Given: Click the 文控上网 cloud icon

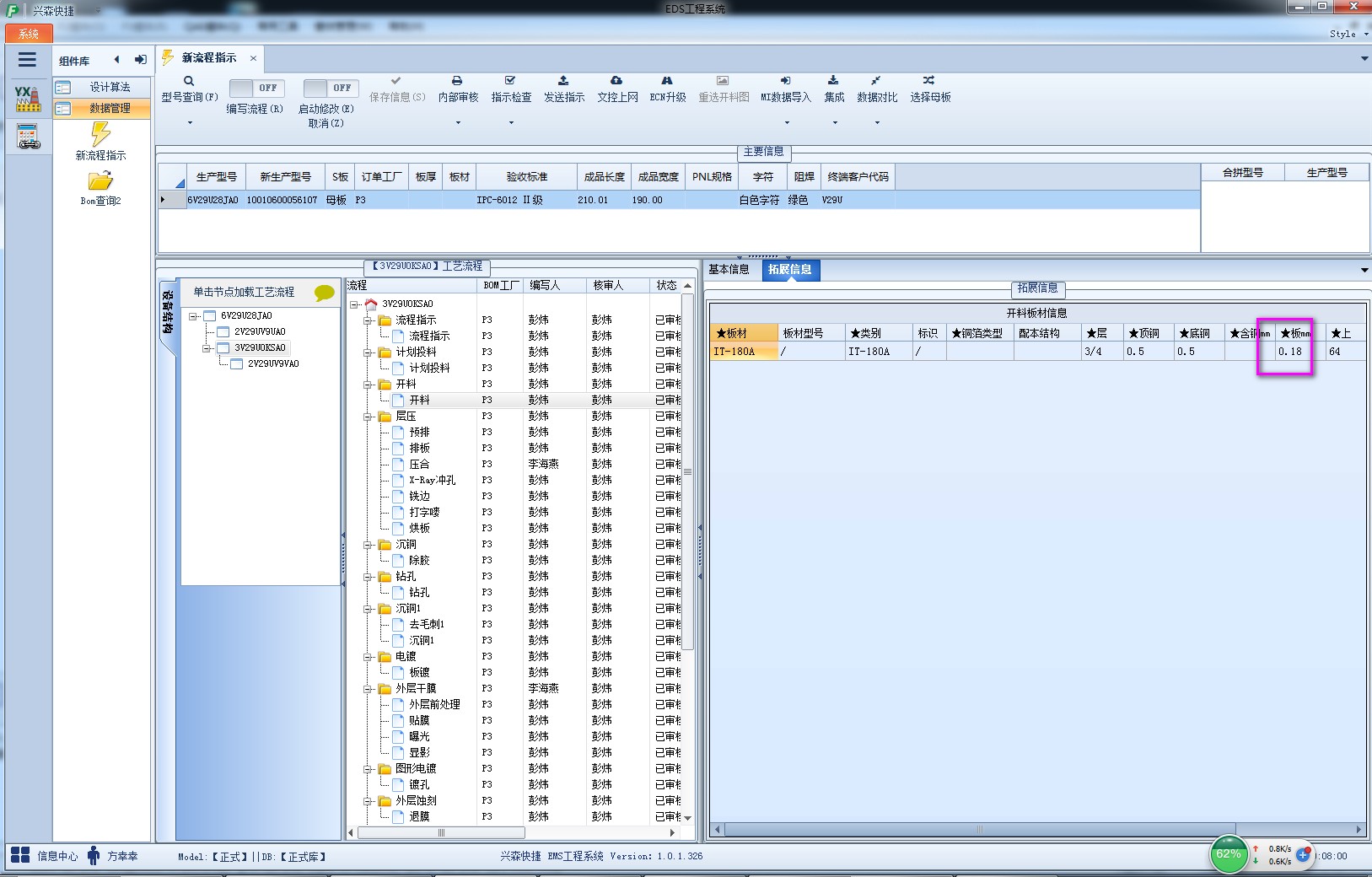Looking at the screenshot, I should [616, 81].
